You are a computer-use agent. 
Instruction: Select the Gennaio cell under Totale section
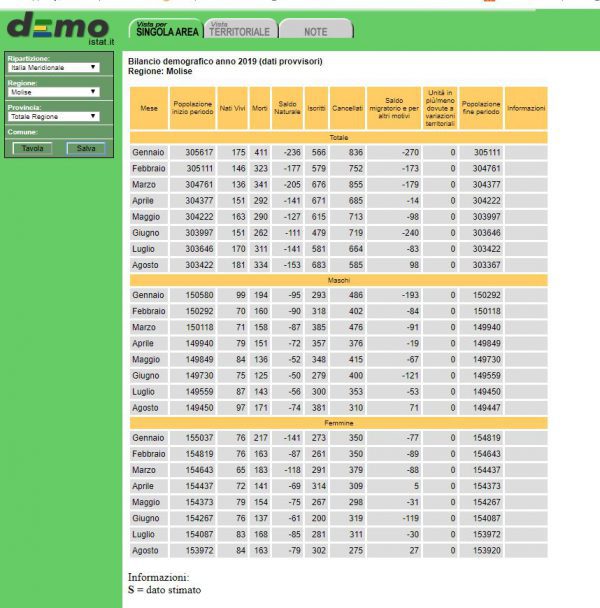(148, 152)
